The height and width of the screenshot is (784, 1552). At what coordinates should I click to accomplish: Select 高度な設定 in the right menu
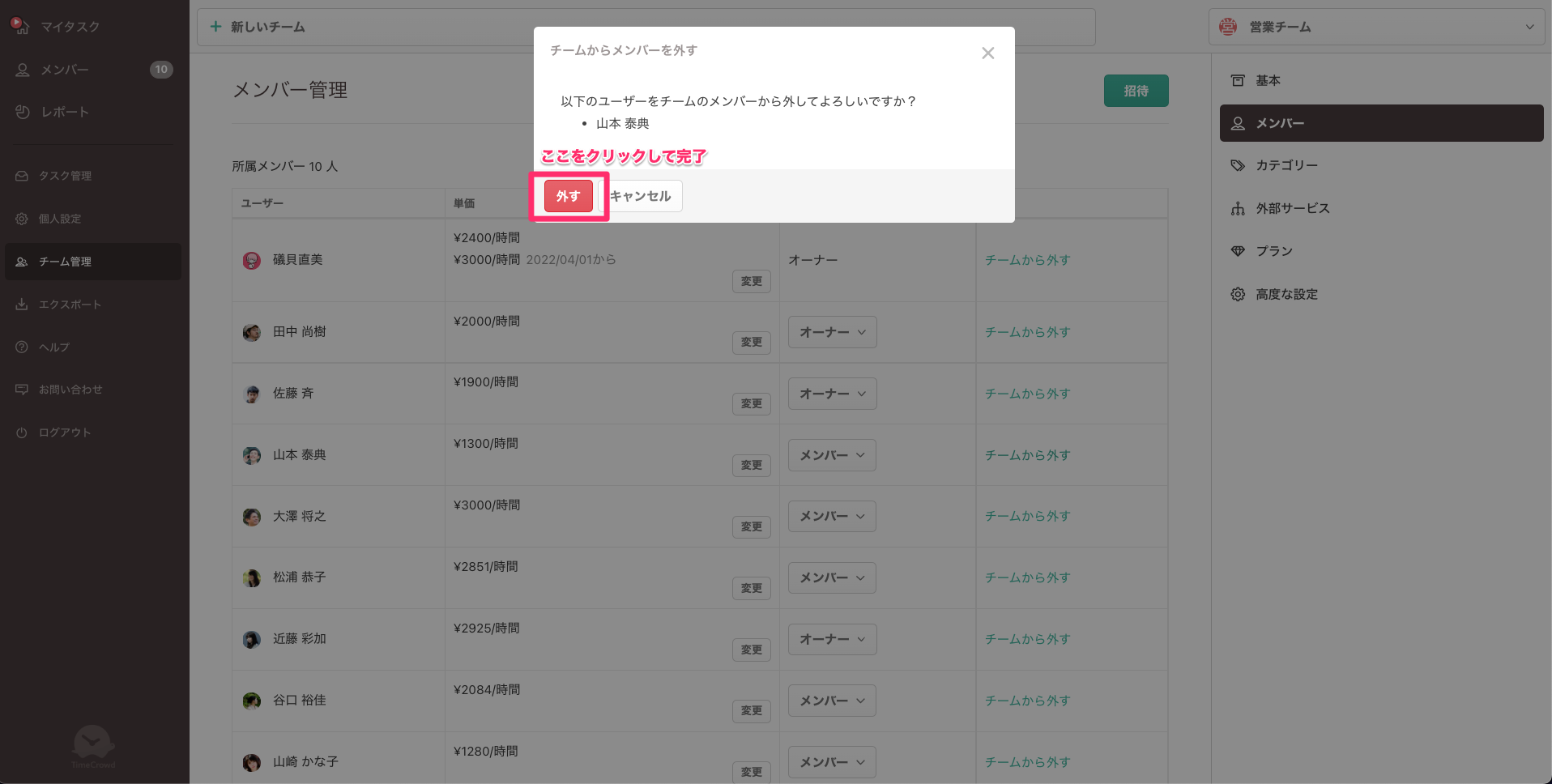1286,294
